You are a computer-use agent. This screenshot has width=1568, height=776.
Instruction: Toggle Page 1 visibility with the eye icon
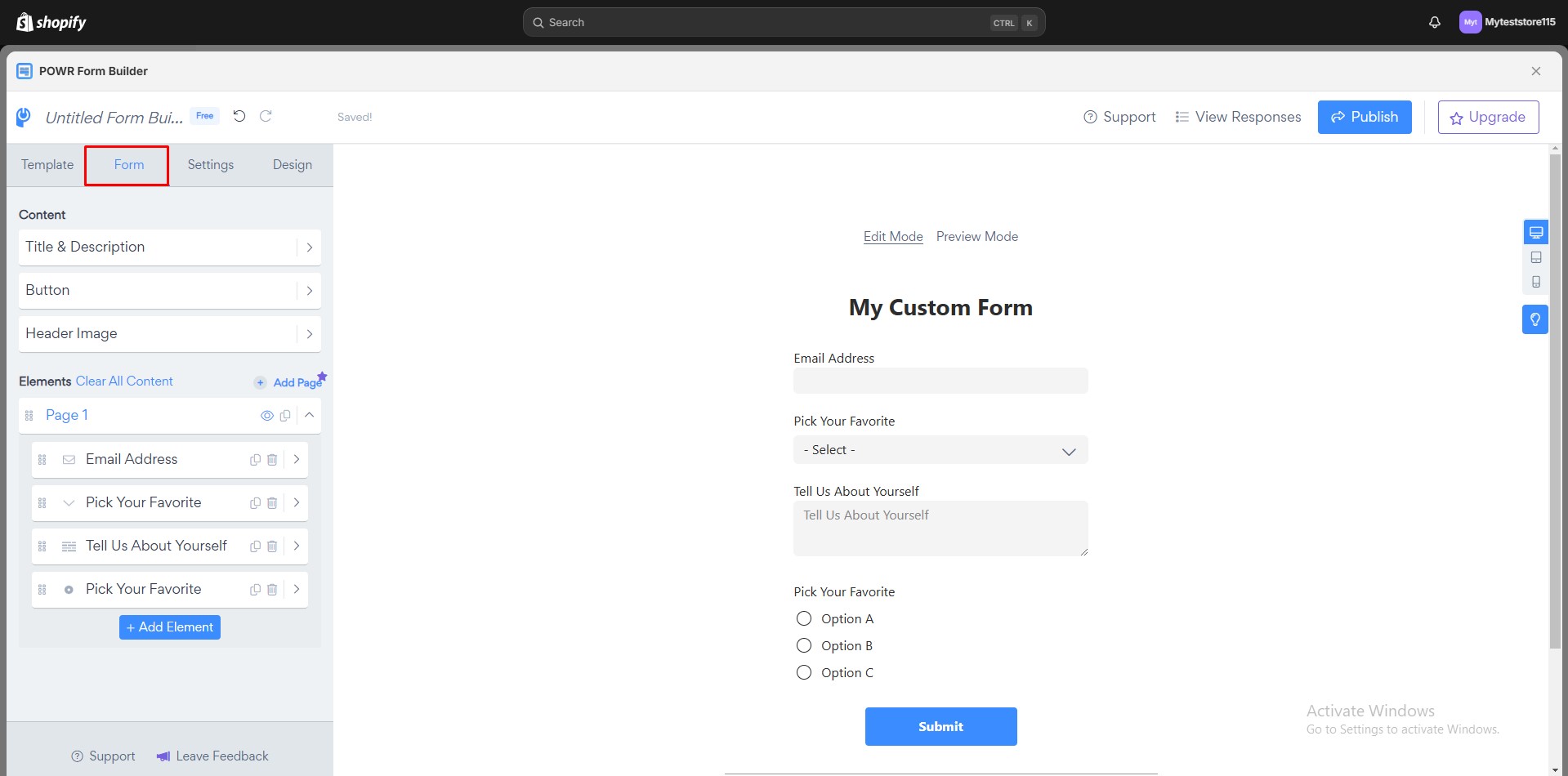(x=266, y=415)
